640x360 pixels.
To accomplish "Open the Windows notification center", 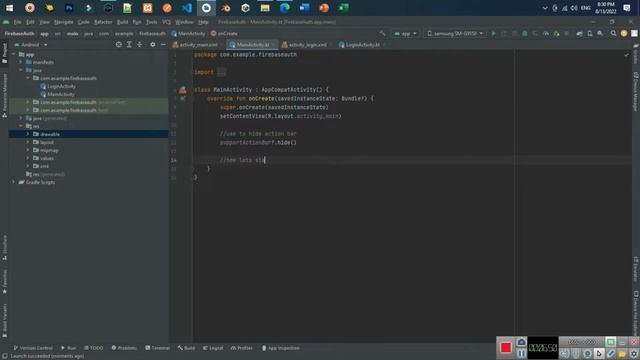I will tap(627, 8).
